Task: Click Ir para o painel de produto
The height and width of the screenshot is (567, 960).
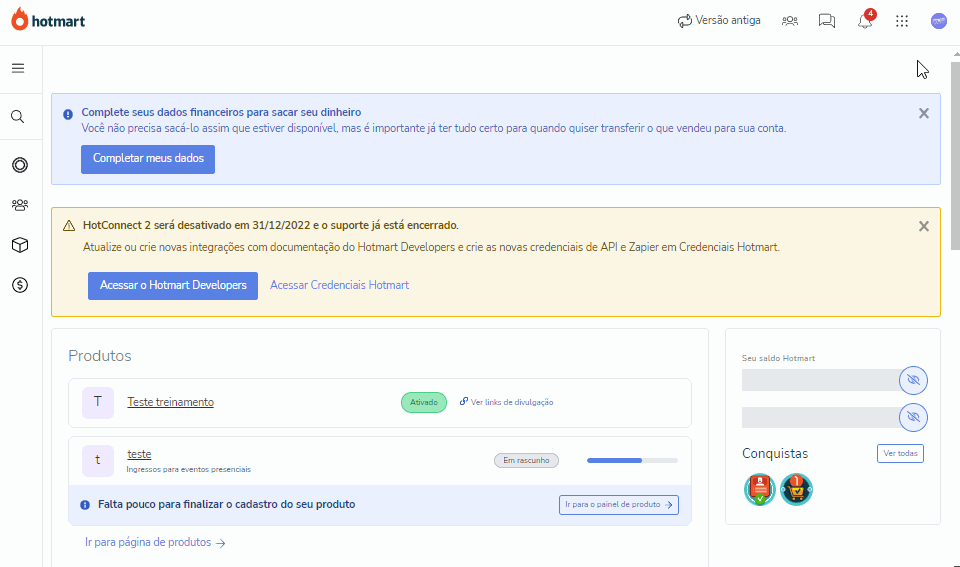Action: (618, 505)
